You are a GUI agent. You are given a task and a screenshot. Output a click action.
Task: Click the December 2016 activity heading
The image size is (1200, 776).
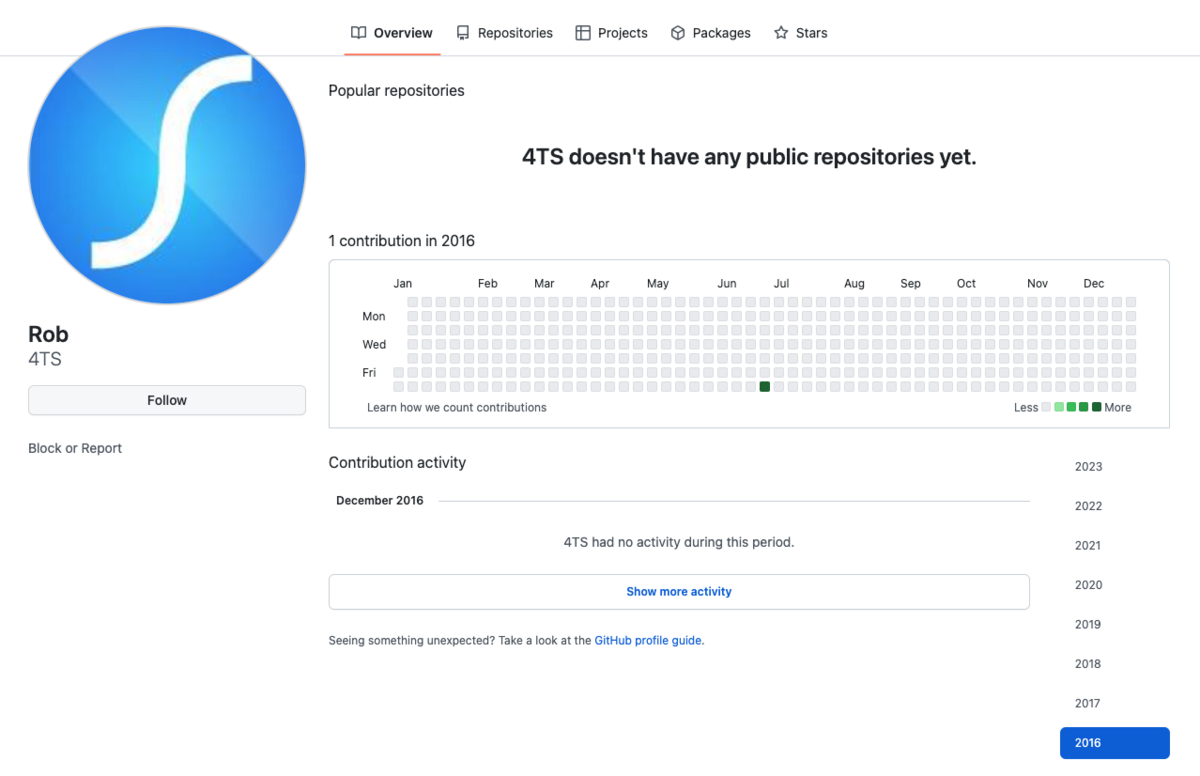(380, 500)
